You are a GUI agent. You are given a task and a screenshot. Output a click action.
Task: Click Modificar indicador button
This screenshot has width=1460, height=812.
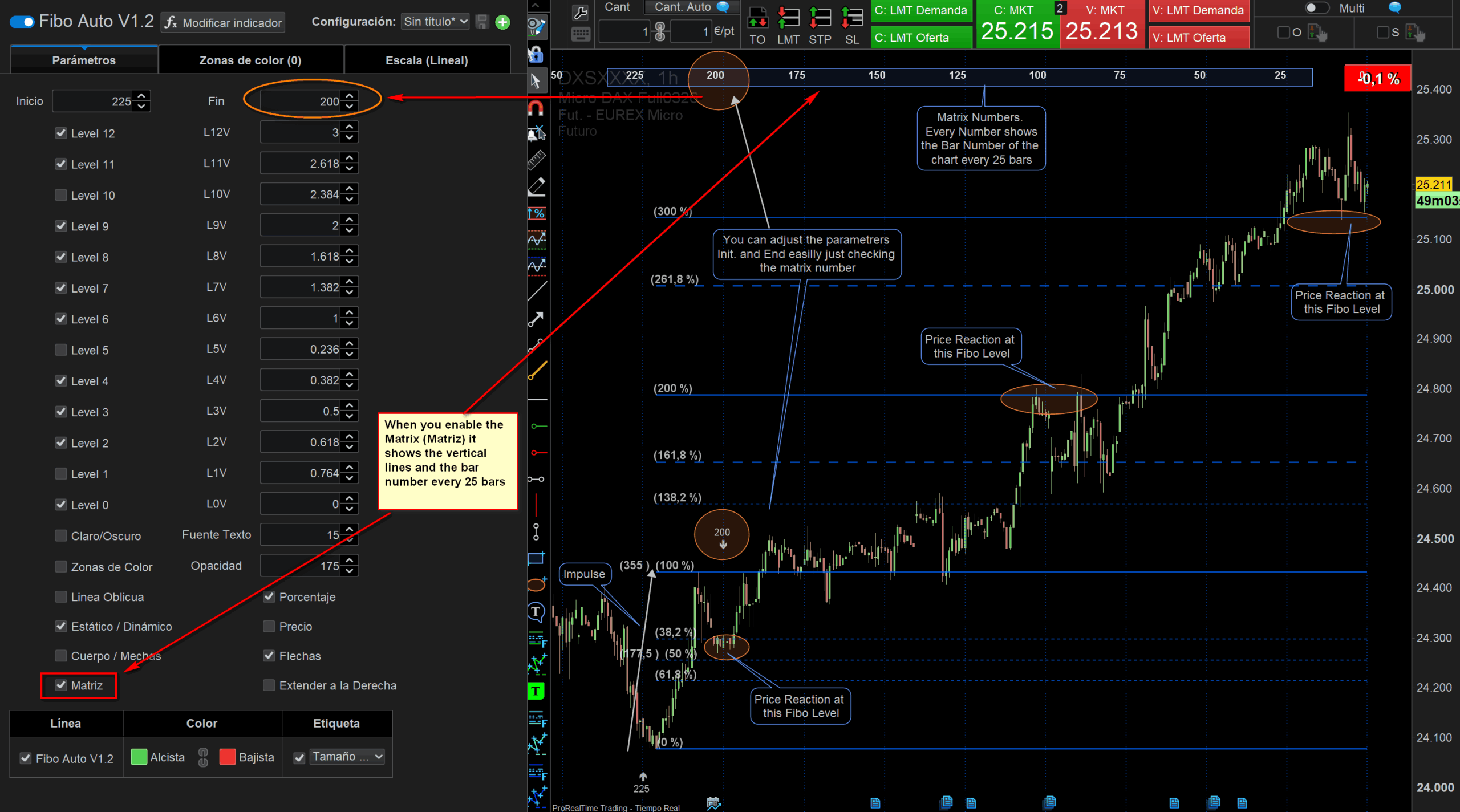coord(223,23)
